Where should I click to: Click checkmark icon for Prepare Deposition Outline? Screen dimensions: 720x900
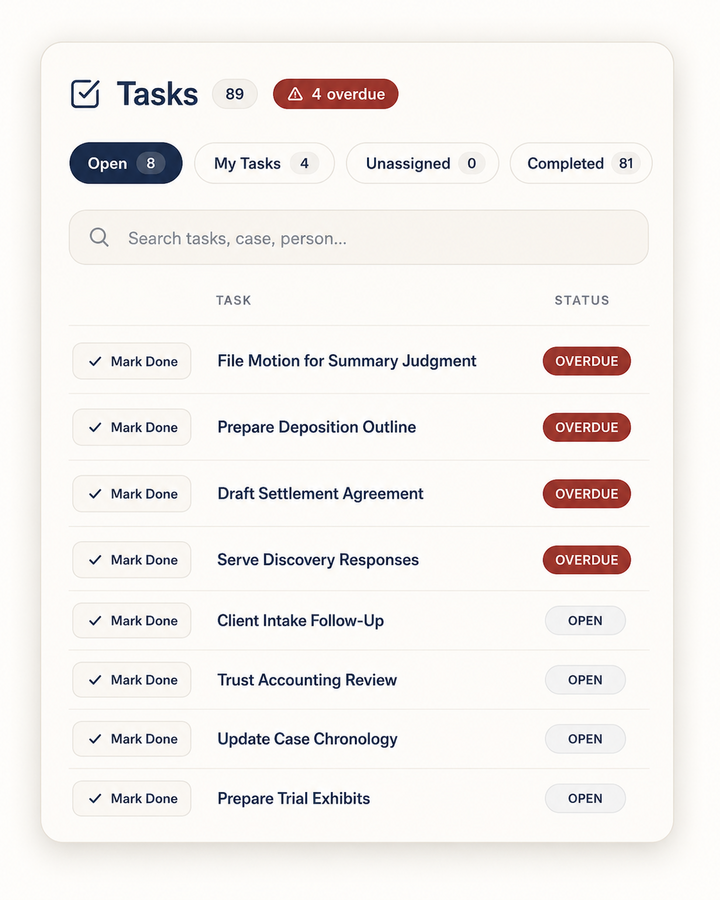95,427
